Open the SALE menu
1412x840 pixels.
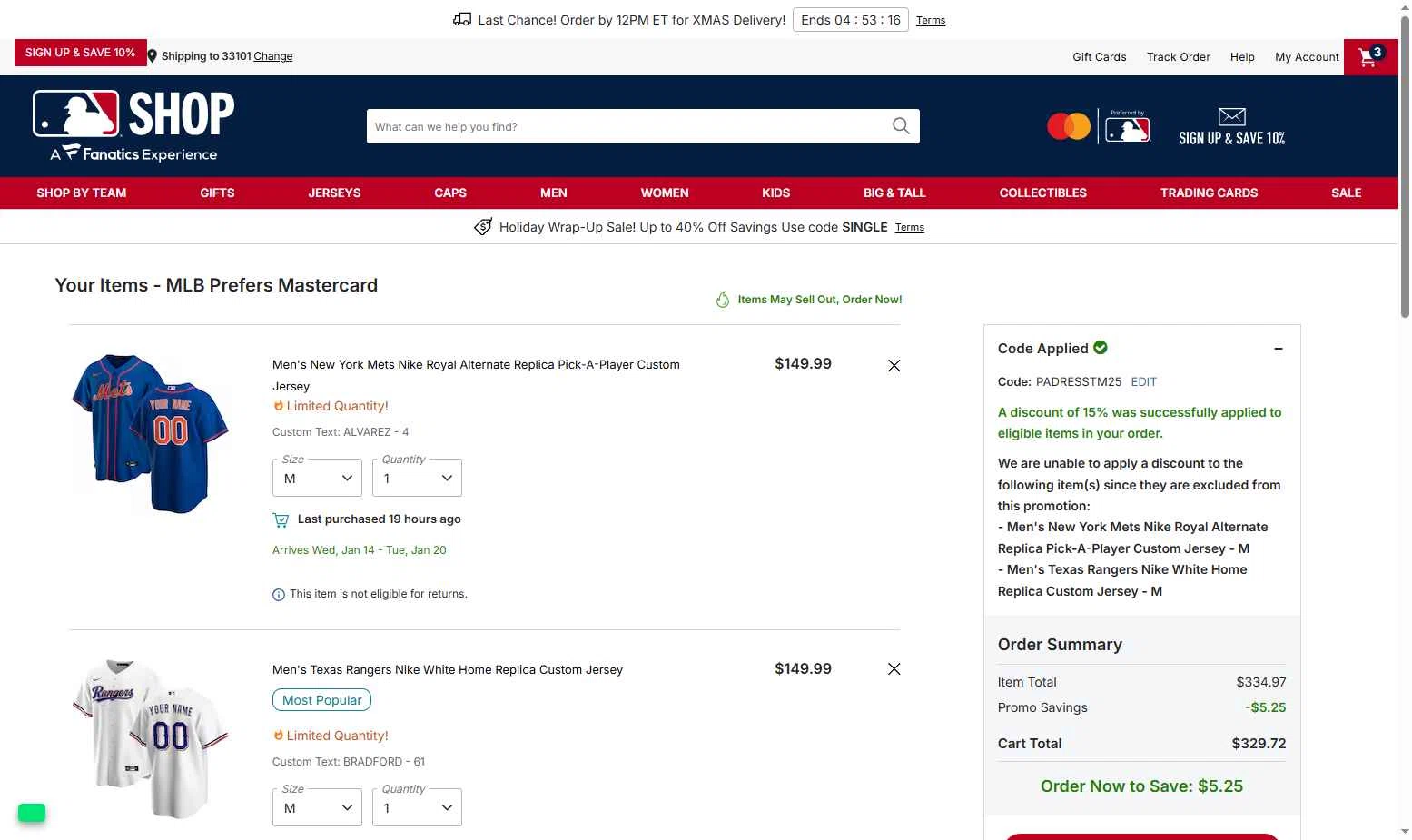1347,193
